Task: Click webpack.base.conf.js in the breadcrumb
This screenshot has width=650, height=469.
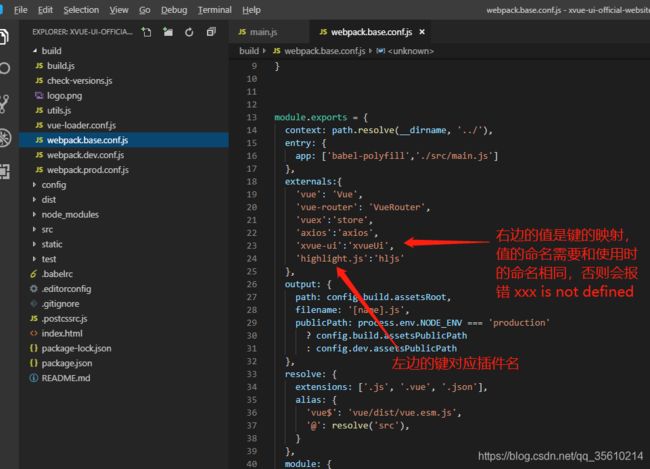Action: (325, 51)
